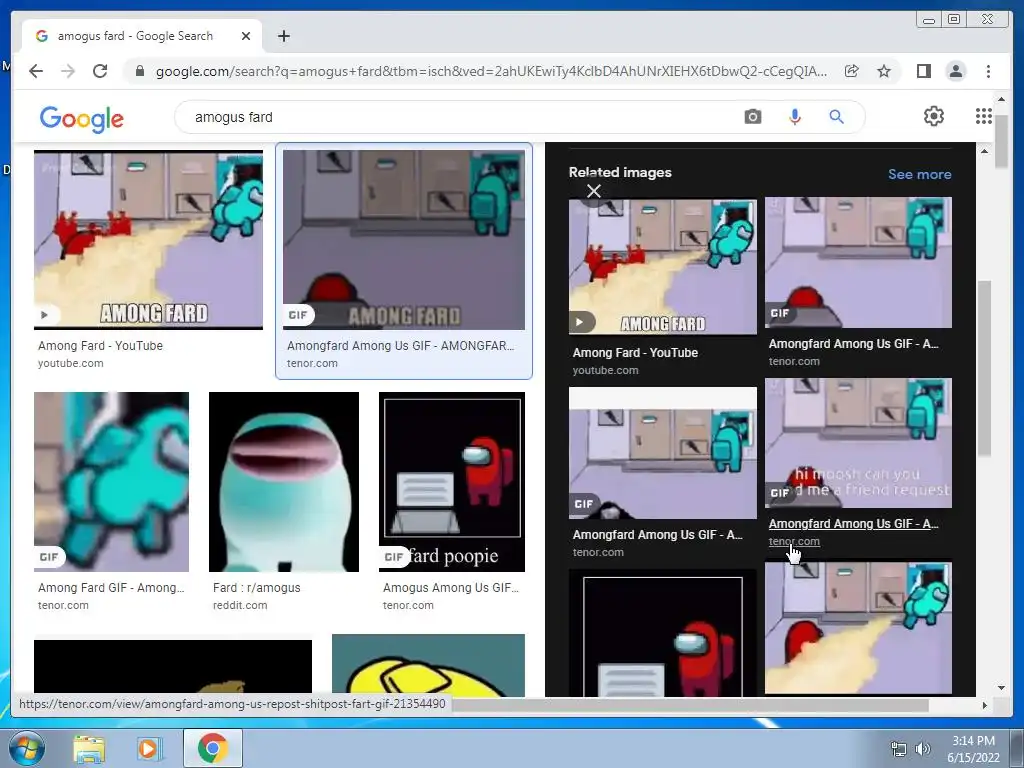Open yellow crewmate thumbnail at bottom

428,665
